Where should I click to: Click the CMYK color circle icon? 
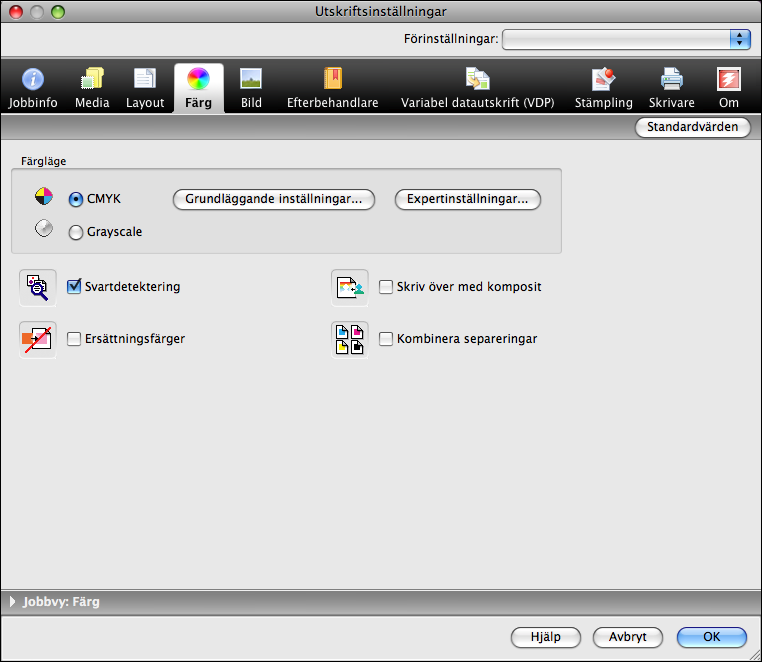(44, 196)
